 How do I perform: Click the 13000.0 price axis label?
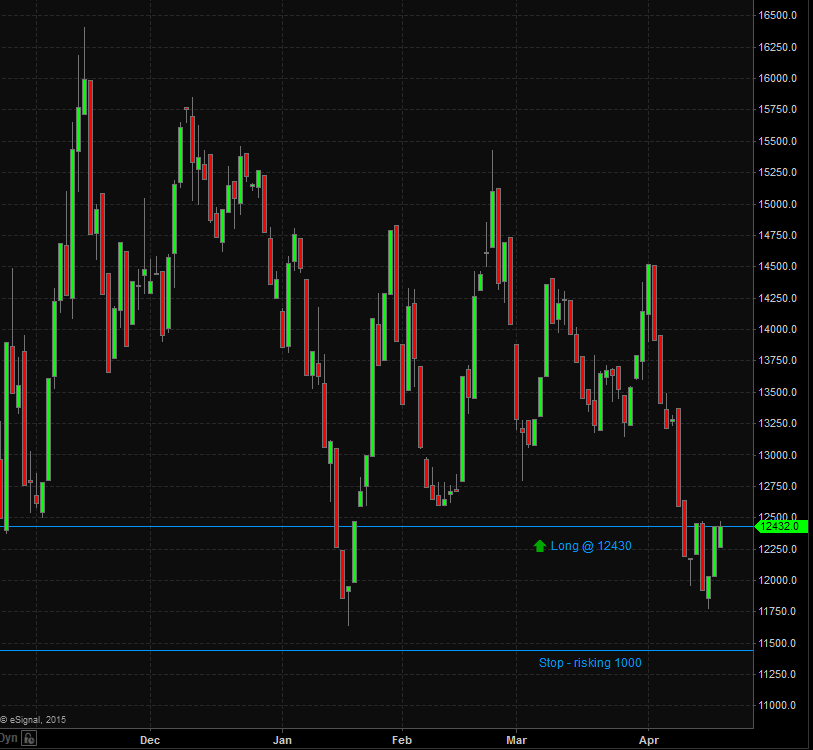(777, 455)
